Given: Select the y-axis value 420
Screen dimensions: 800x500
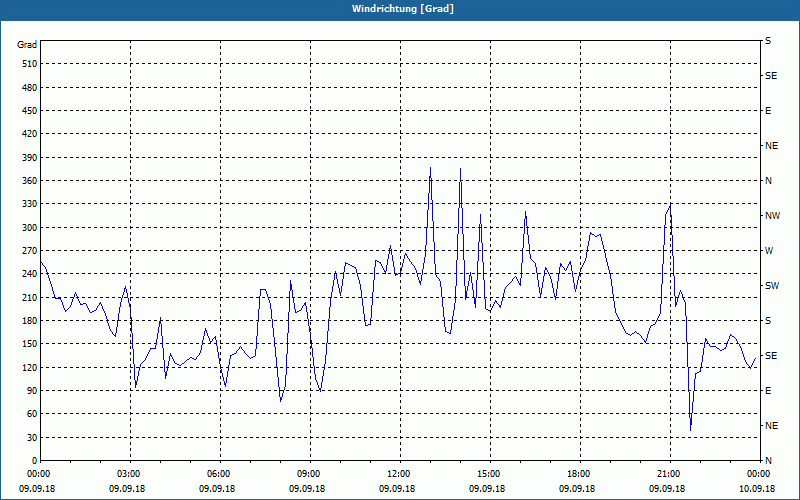Looking at the screenshot, I should coord(30,134).
